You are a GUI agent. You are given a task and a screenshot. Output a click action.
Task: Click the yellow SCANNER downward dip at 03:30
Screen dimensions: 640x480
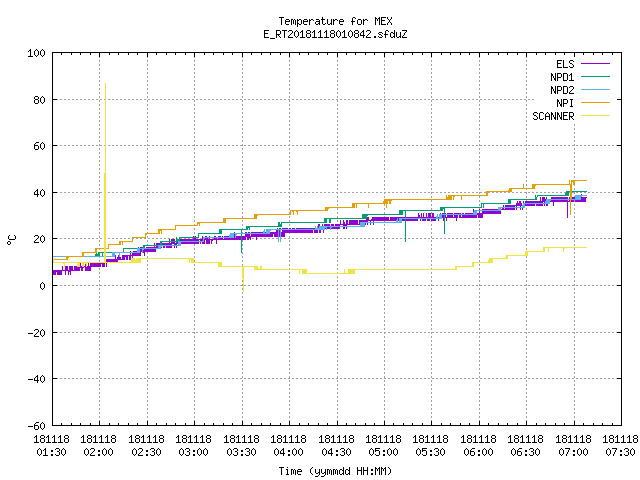(243, 290)
